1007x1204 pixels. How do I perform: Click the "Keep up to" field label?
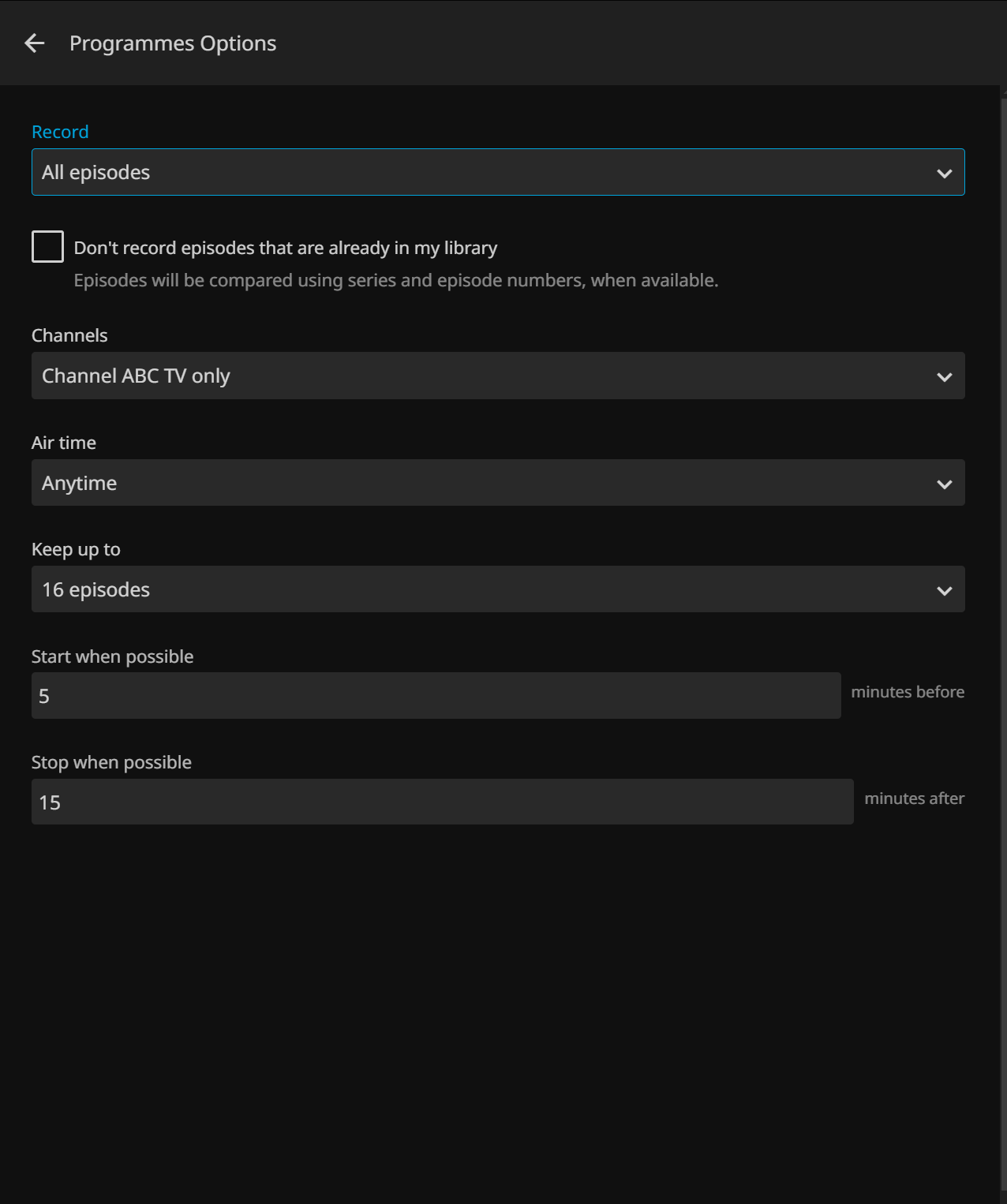(76, 549)
